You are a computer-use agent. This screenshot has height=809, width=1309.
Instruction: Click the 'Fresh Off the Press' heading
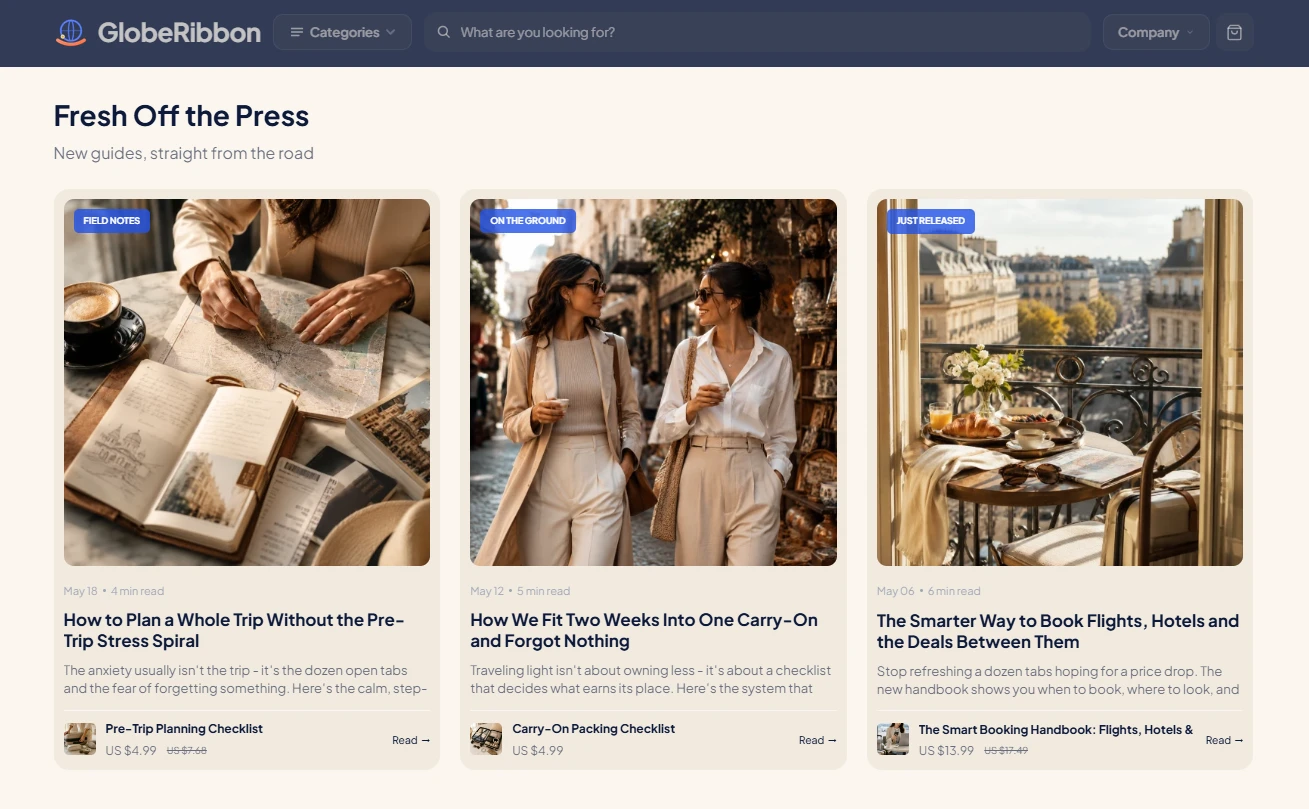coord(181,116)
